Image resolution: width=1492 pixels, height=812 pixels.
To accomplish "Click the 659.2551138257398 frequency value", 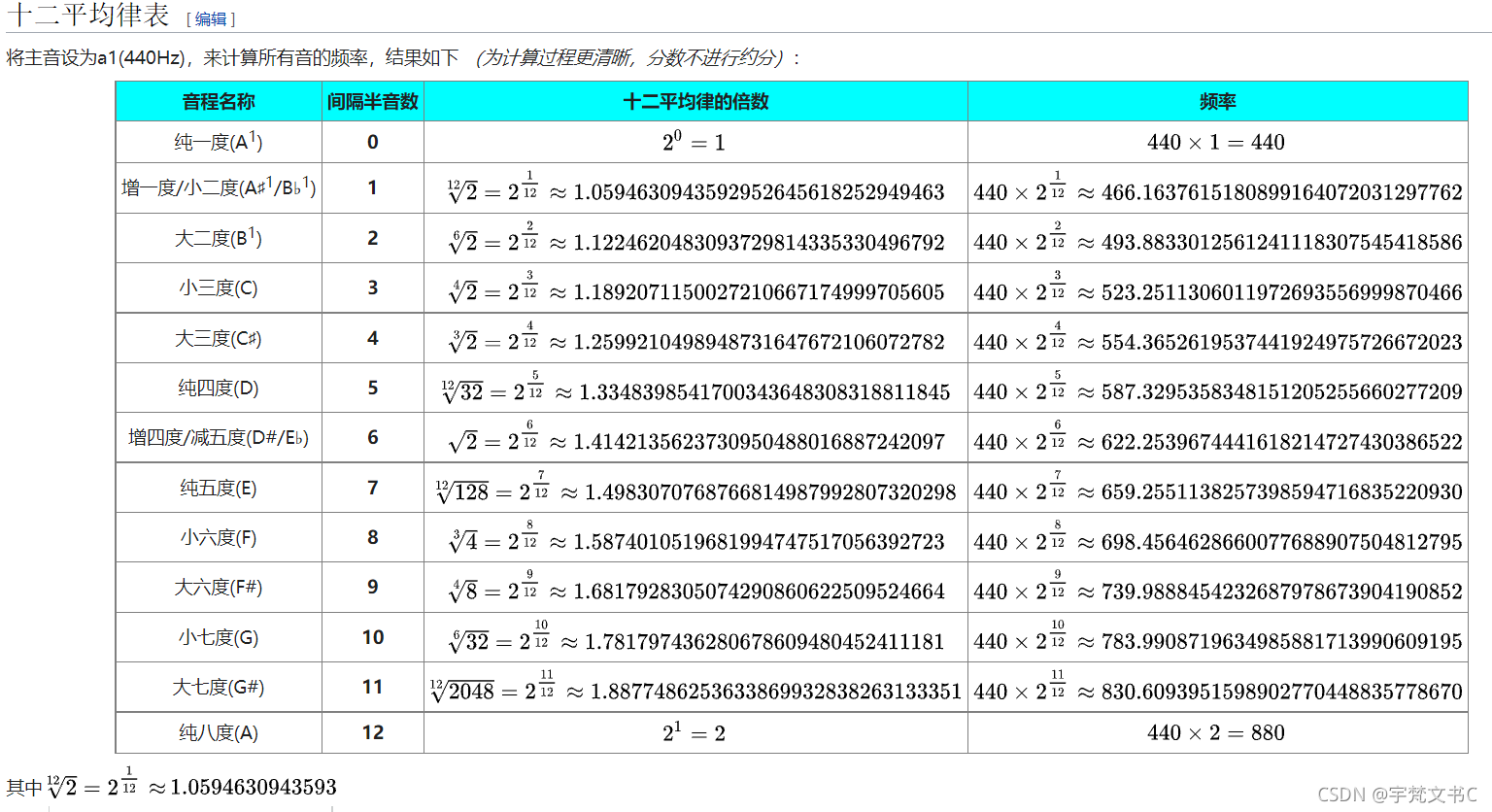I will click(x=1282, y=492).
